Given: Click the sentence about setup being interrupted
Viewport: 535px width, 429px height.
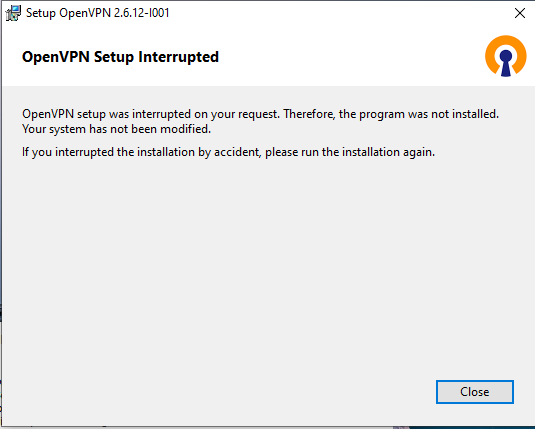Looking at the screenshot, I should (x=260, y=114).
